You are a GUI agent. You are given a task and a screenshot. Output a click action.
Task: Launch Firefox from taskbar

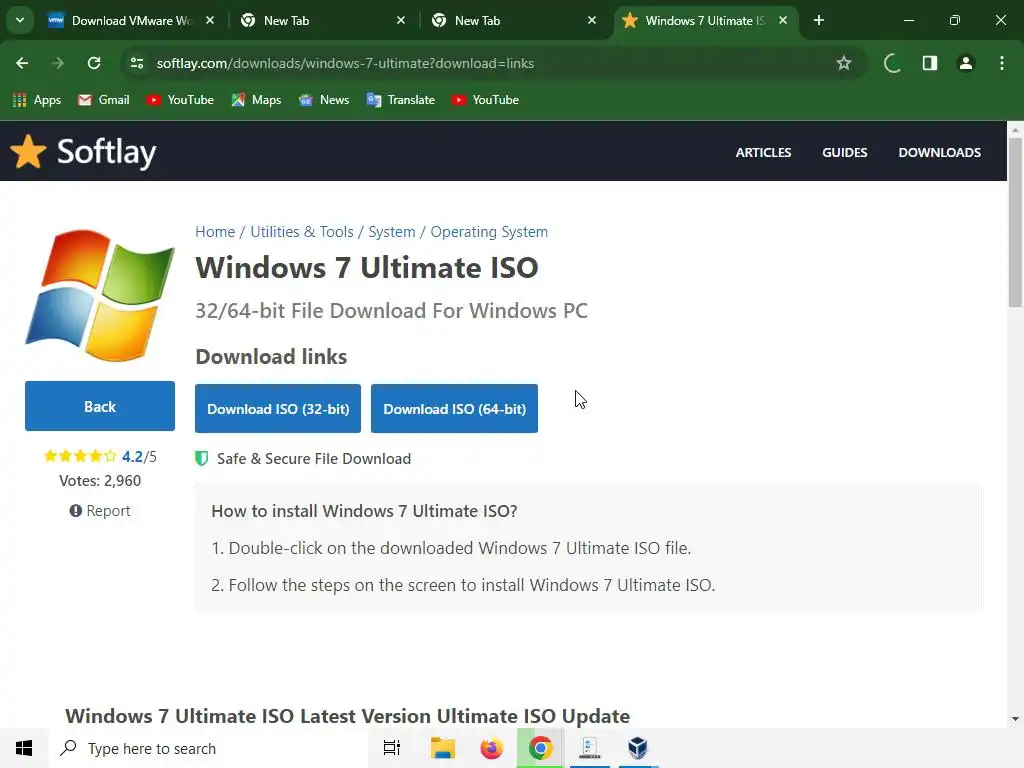492,748
